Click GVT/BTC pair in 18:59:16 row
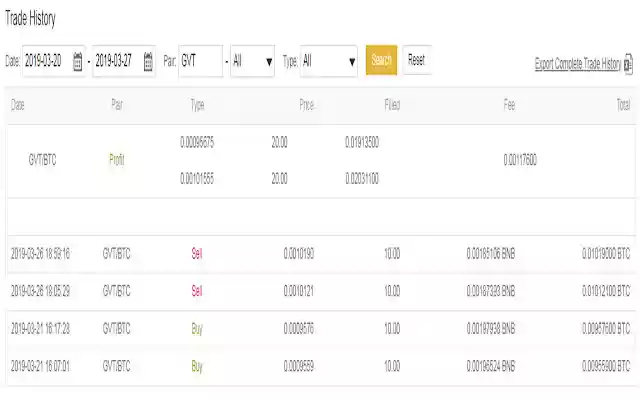The width and height of the screenshot is (640, 400). [116, 253]
